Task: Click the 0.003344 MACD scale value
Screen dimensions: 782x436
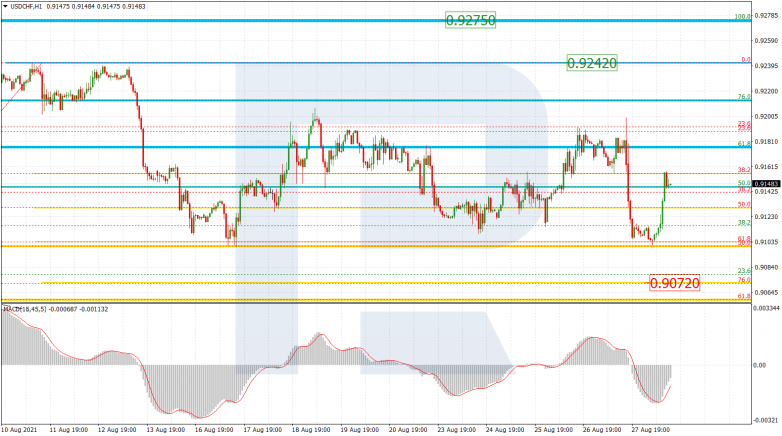Action: pos(766,309)
